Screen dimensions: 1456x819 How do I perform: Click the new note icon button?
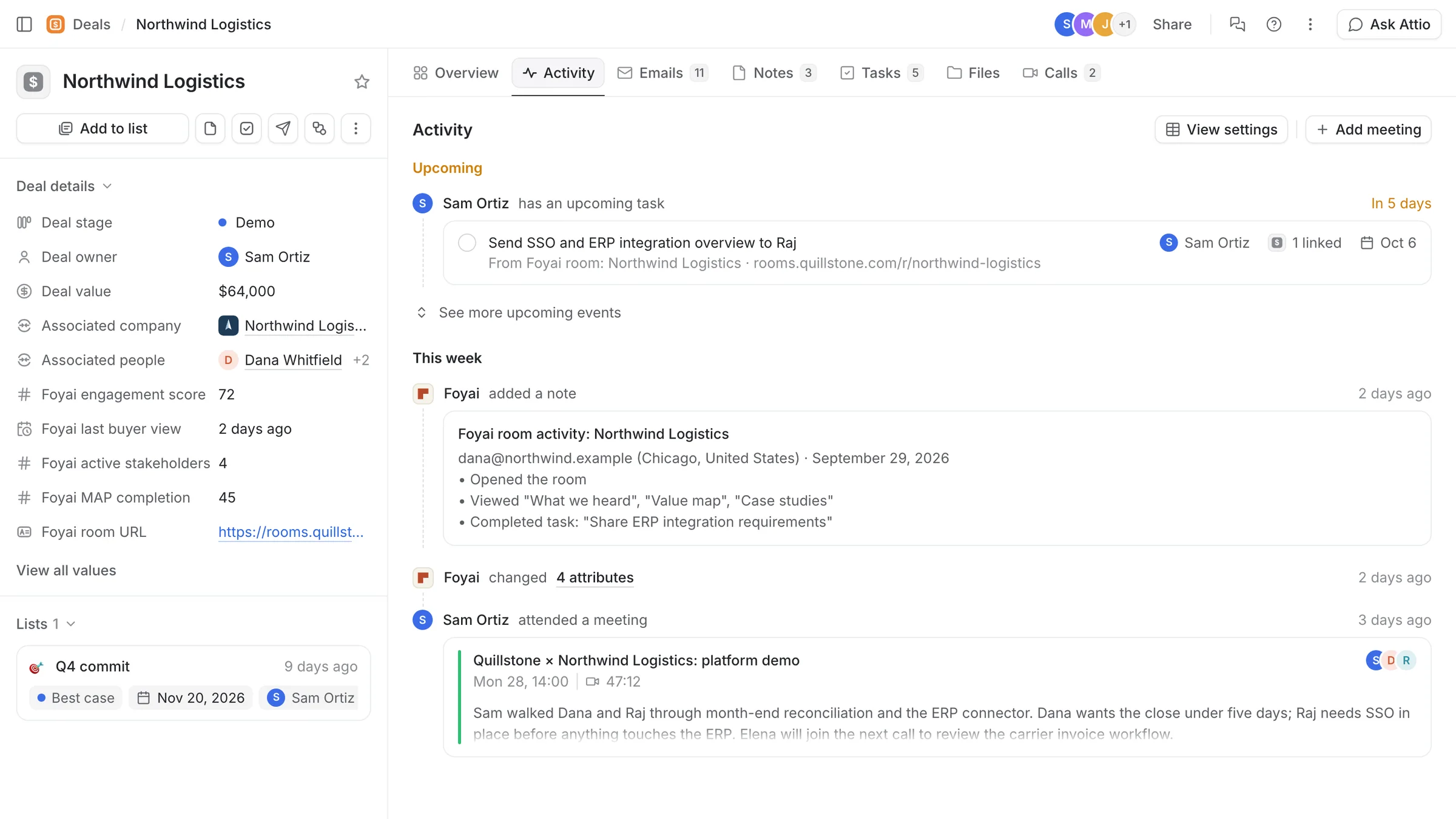(210, 129)
